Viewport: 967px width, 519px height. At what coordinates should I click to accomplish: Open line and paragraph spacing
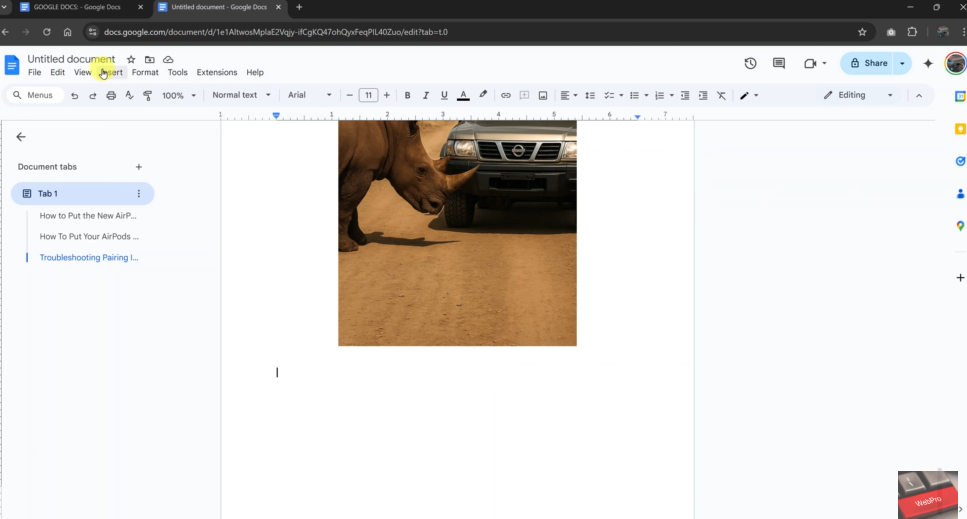click(590, 96)
